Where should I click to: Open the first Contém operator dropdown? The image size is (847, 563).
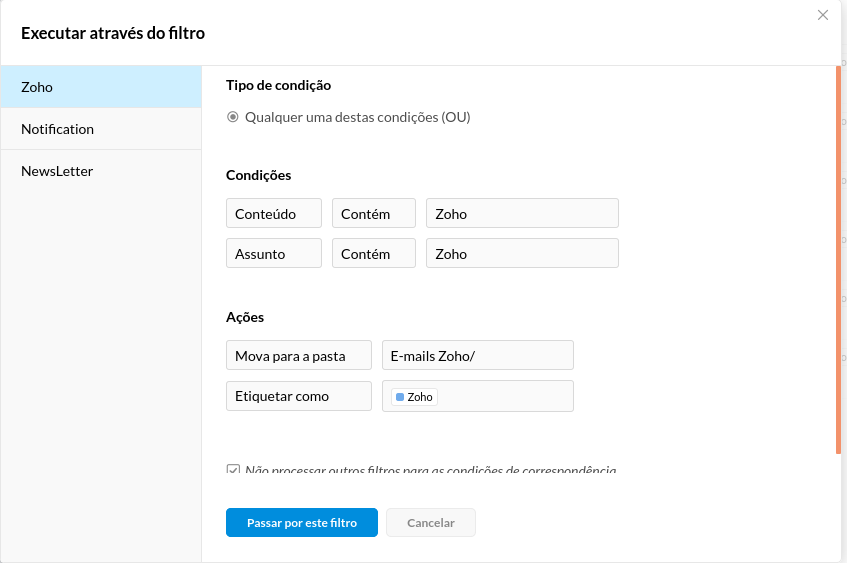(x=374, y=213)
